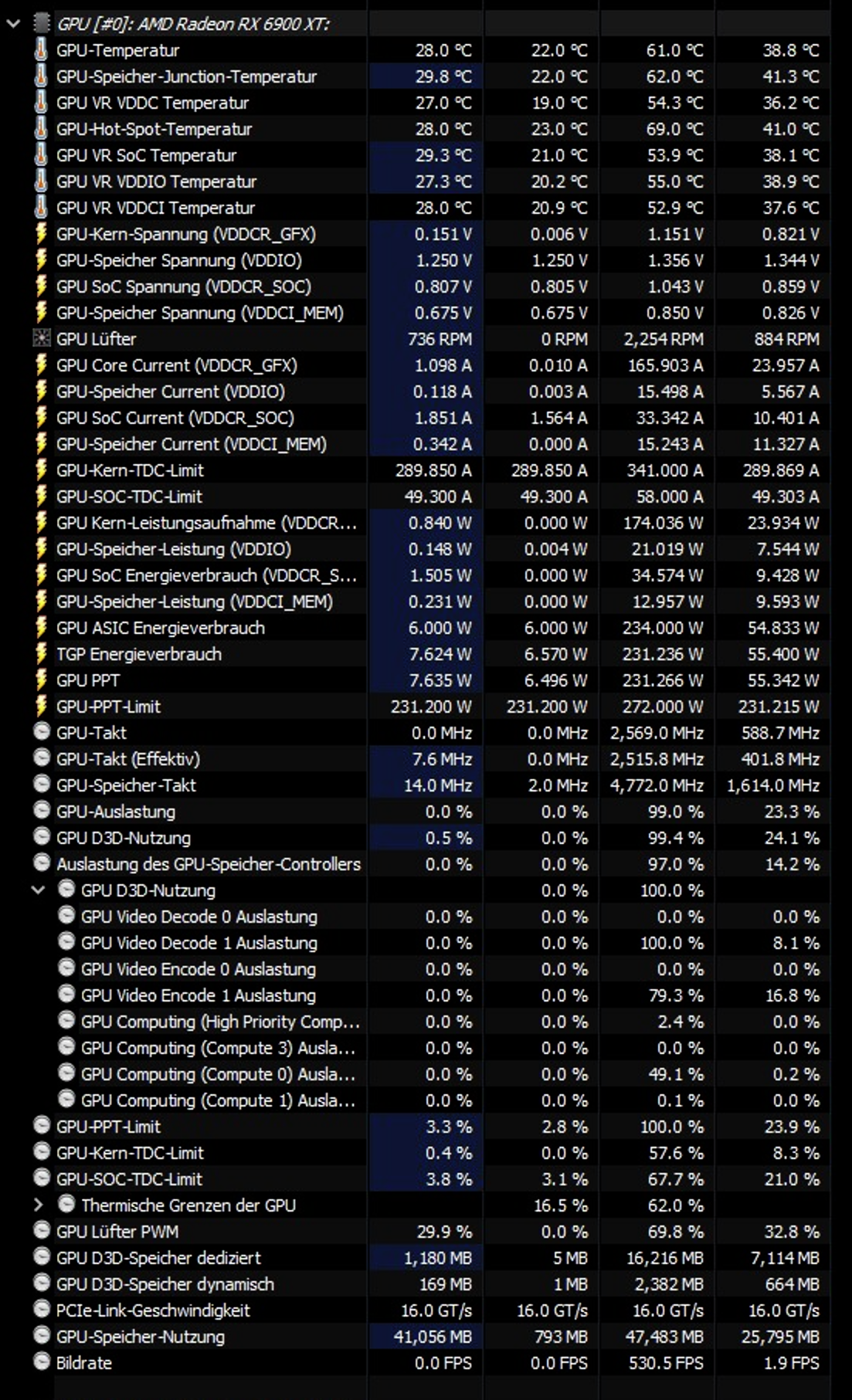Click current value 29.8 °C
The image size is (852, 1400).
tap(443, 76)
